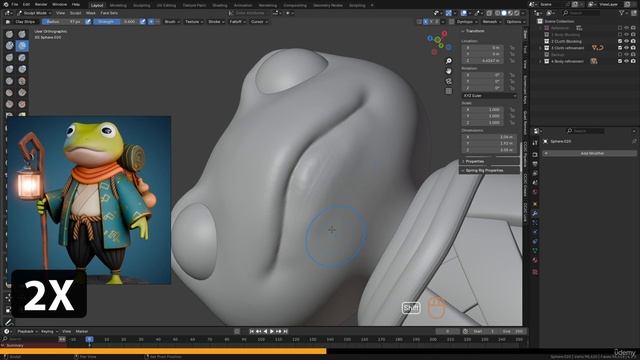
Task: Enable rendered viewport shading mode
Action: click(517, 13)
